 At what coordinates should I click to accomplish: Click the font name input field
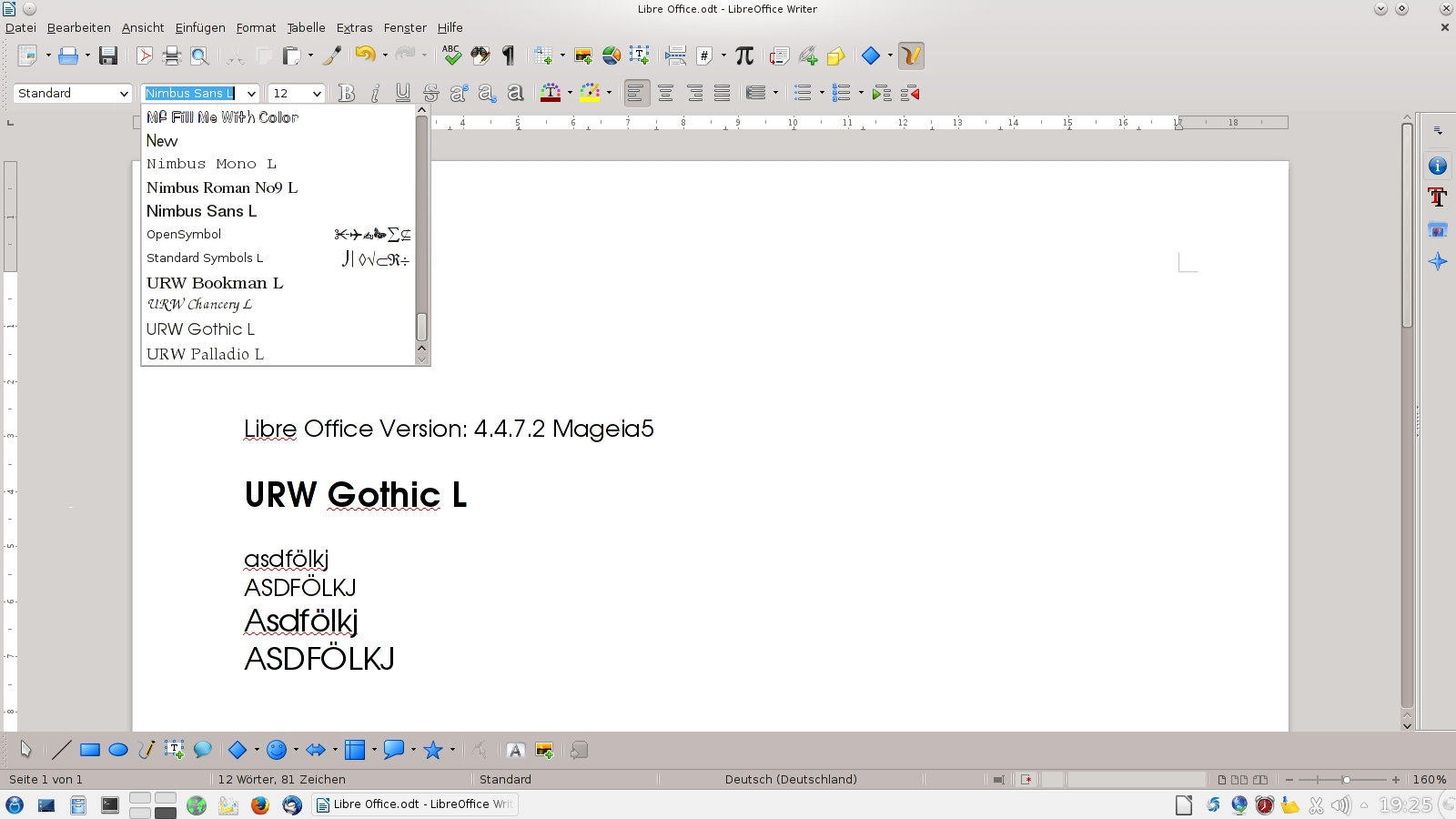point(192,93)
